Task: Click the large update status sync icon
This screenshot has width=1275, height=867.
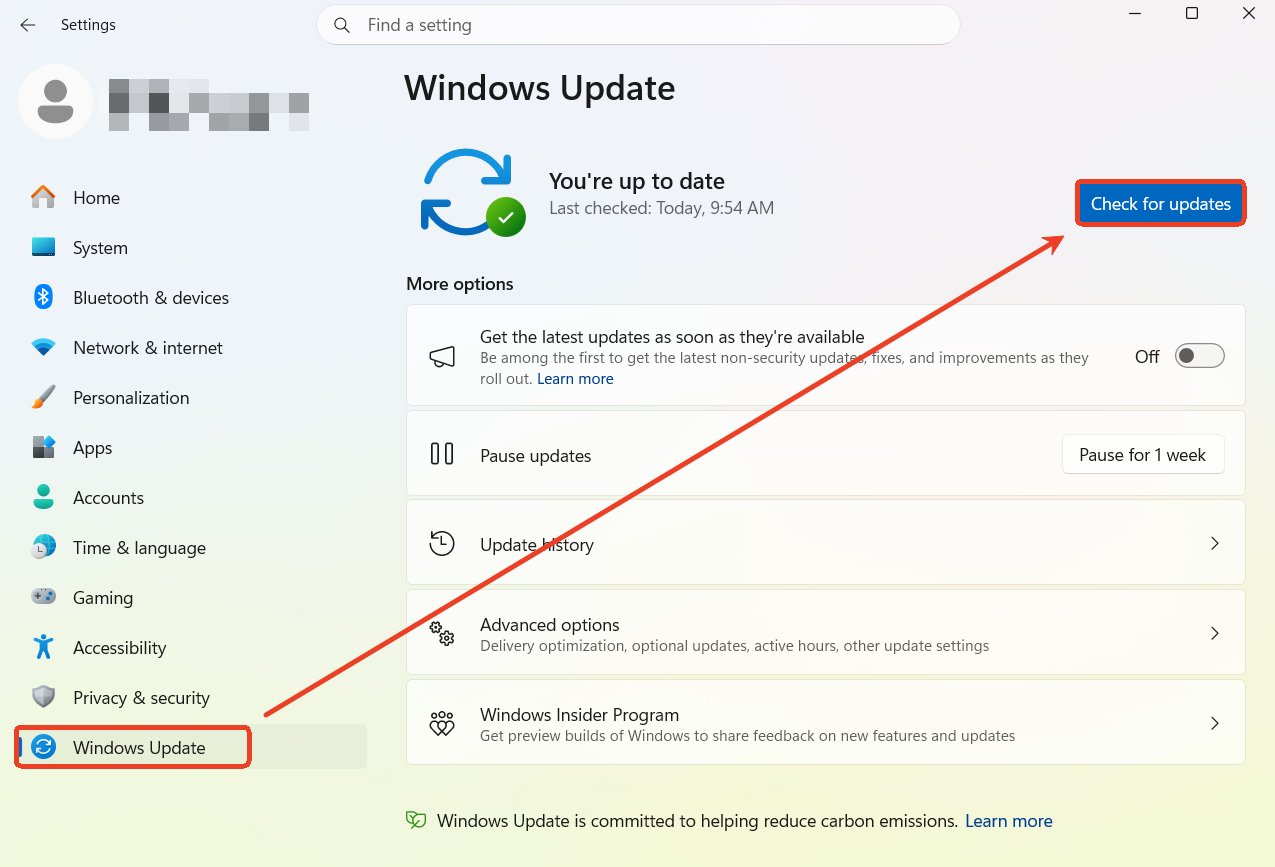Action: pyautogui.click(x=473, y=192)
